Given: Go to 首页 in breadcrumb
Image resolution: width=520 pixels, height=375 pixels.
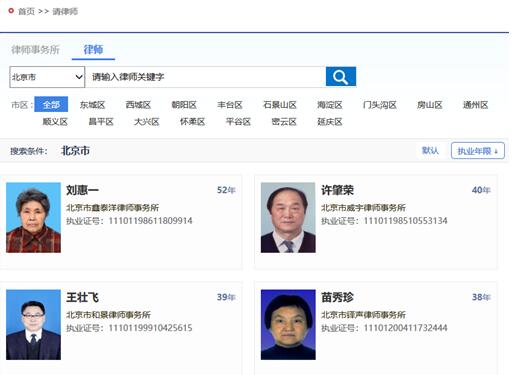Looking at the screenshot, I should pos(26,11).
